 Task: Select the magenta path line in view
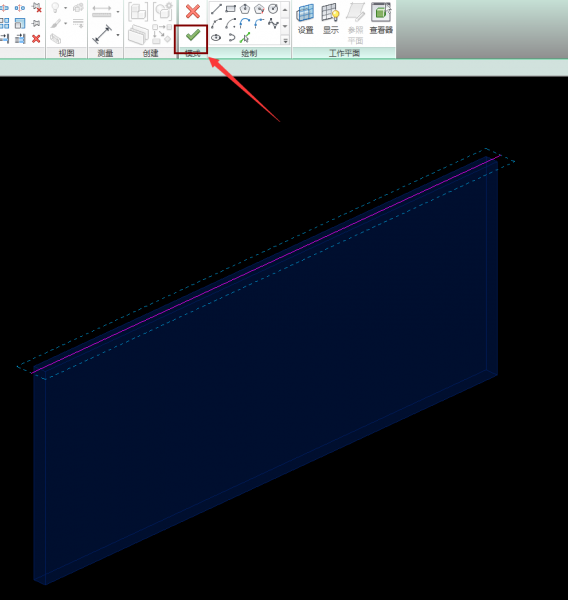[x=266, y=264]
